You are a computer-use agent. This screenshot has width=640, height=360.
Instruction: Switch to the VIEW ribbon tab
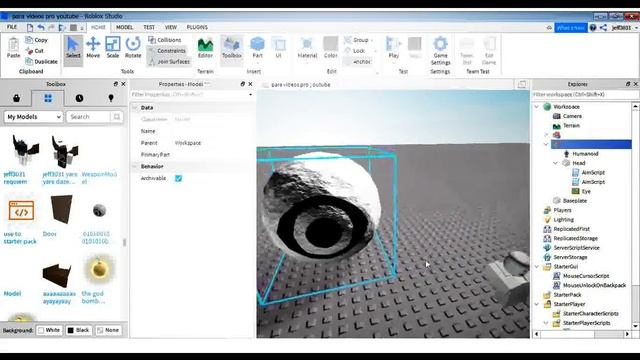(x=171, y=27)
